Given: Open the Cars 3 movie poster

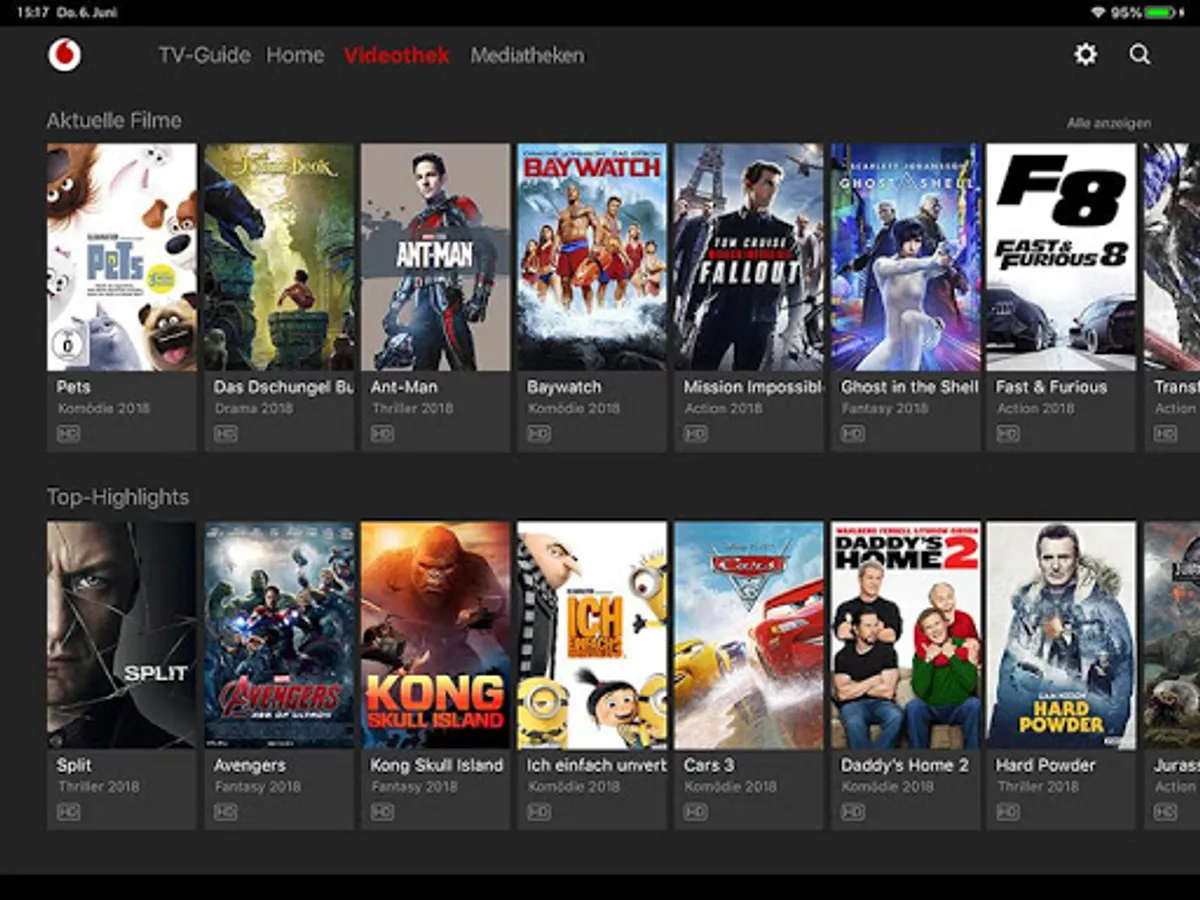Looking at the screenshot, I should [x=749, y=635].
